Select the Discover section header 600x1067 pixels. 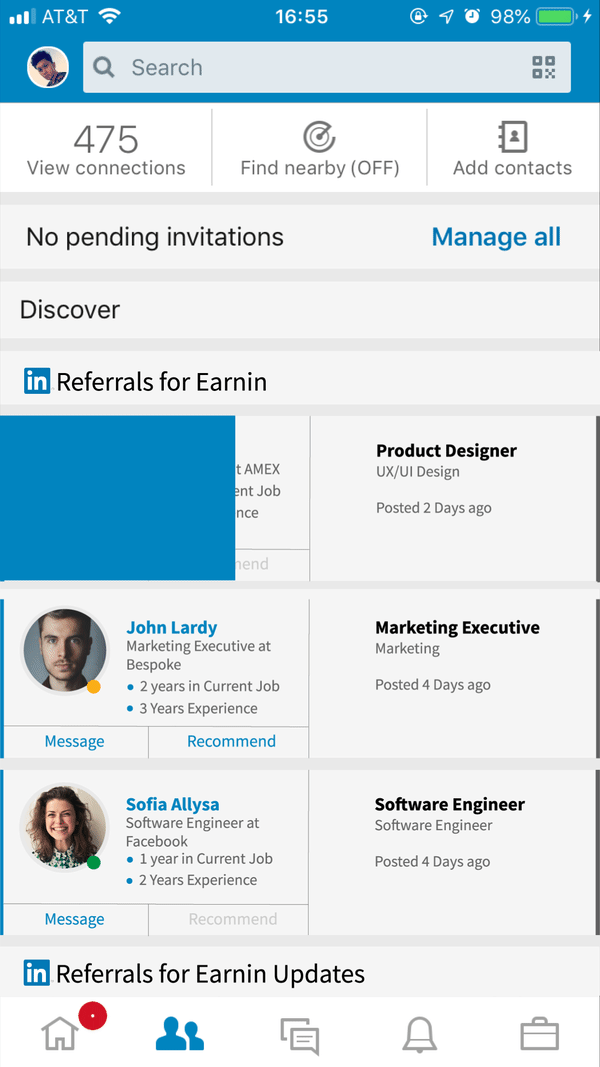click(x=300, y=310)
